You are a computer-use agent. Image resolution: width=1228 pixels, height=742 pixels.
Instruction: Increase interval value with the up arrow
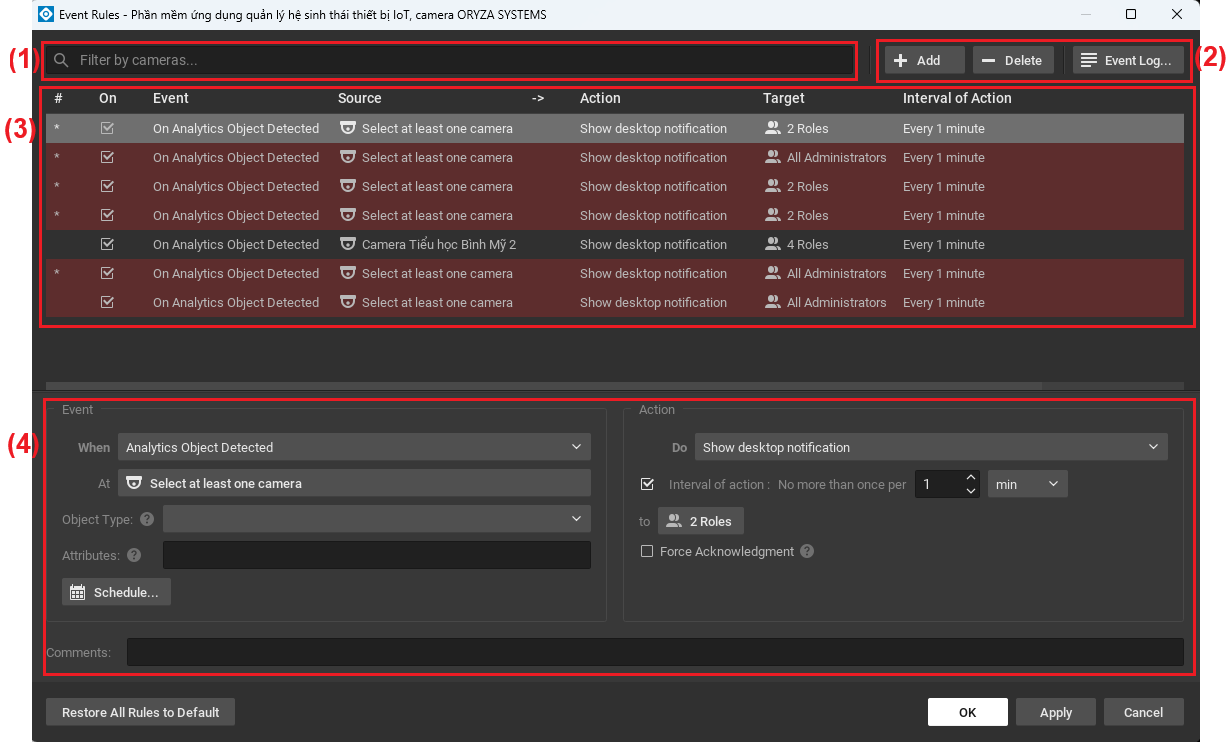[x=971, y=478]
